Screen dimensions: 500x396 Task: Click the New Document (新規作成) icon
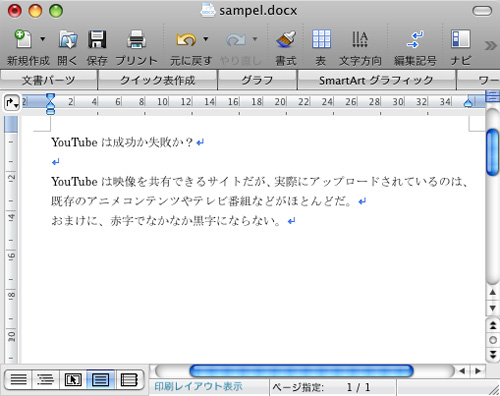click(23, 39)
